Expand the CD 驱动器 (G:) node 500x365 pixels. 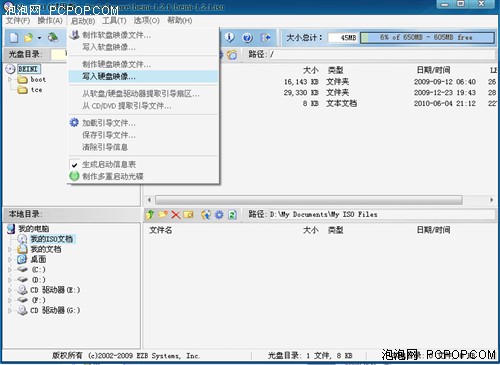tap(10, 311)
